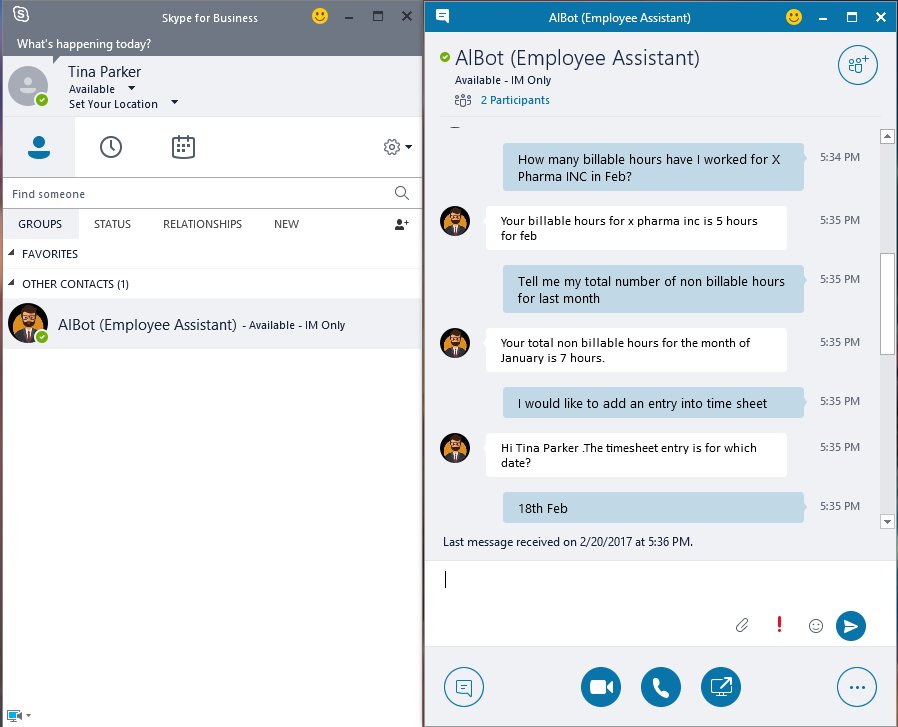Open the 2 Participants link
The height and width of the screenshot is (727, 898).
pos(515,100)
